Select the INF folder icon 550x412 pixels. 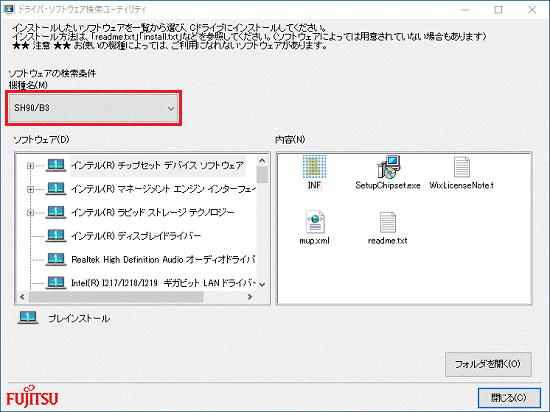(x=314, y=167)
